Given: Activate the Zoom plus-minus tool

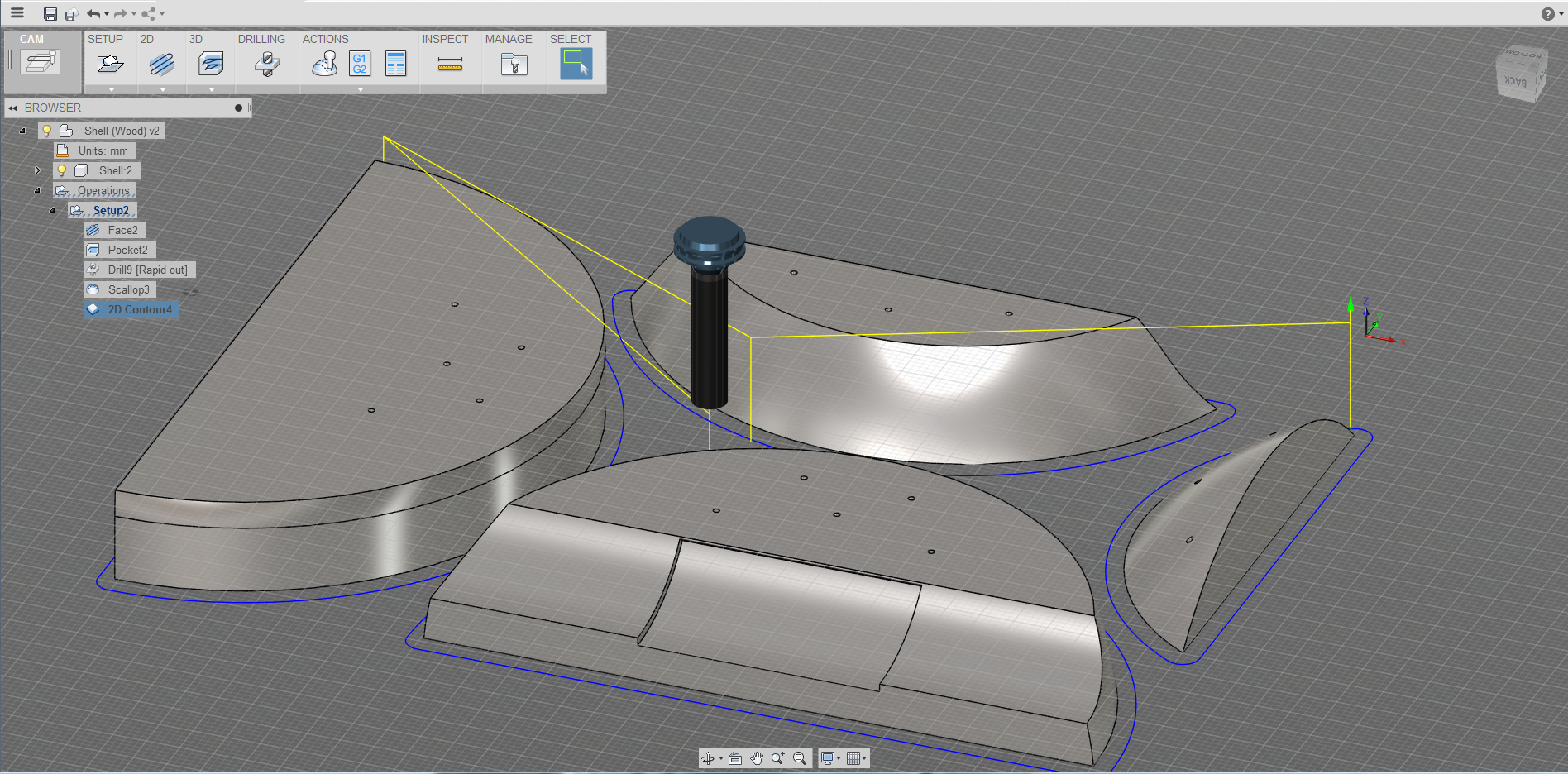Looking at the screenshot, I should tap(778, 758).
